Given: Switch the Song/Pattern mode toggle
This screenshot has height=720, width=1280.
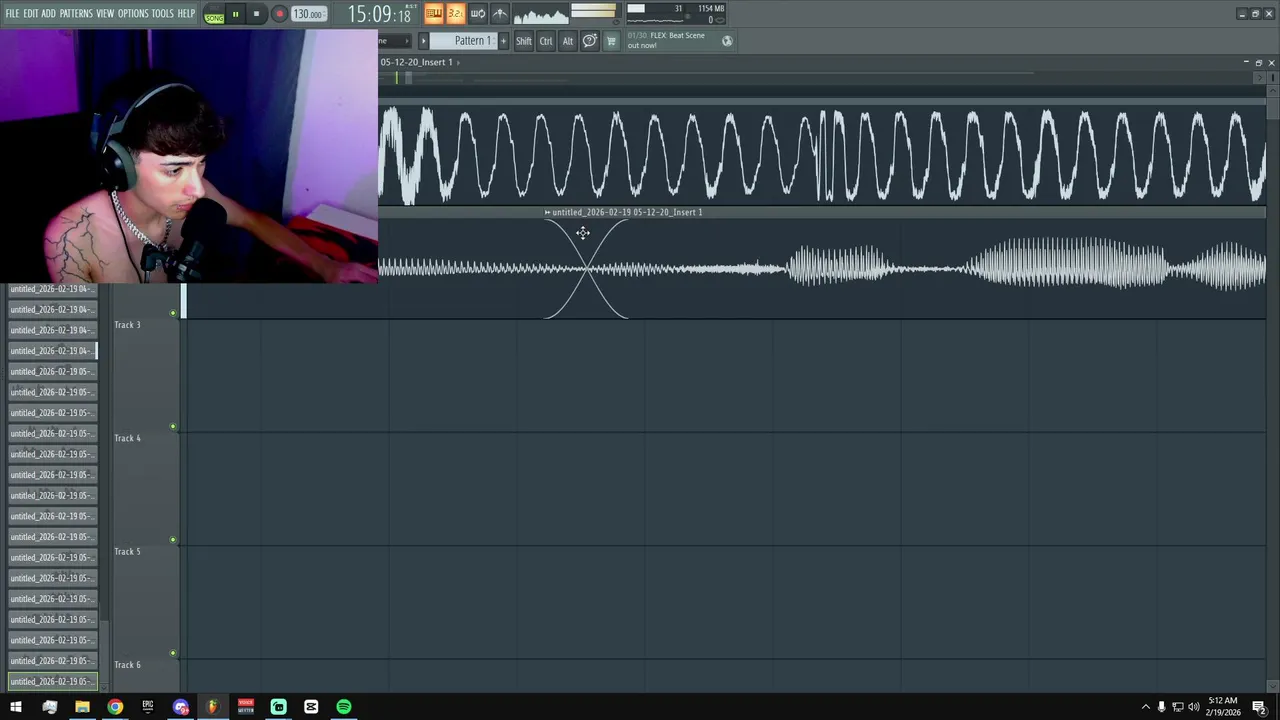Looking at the screenshot, I should (x=214, y=15).
